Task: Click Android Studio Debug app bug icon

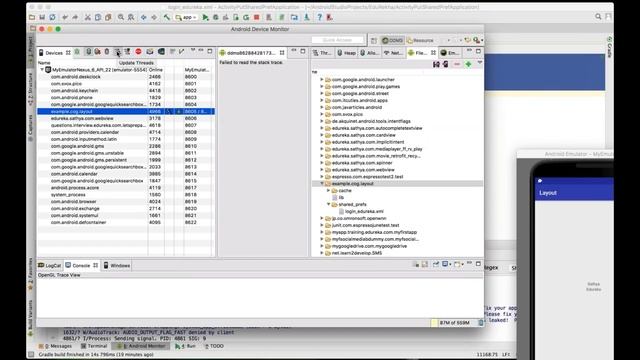Action: [216, 17]
